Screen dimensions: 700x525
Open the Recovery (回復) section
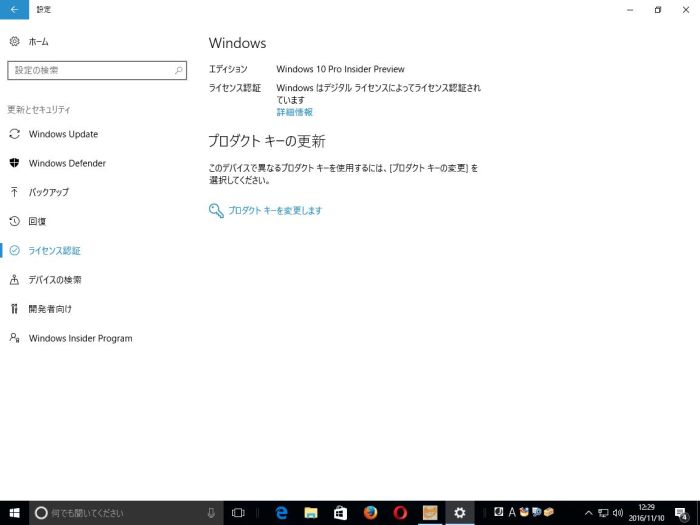click(37, 221)
